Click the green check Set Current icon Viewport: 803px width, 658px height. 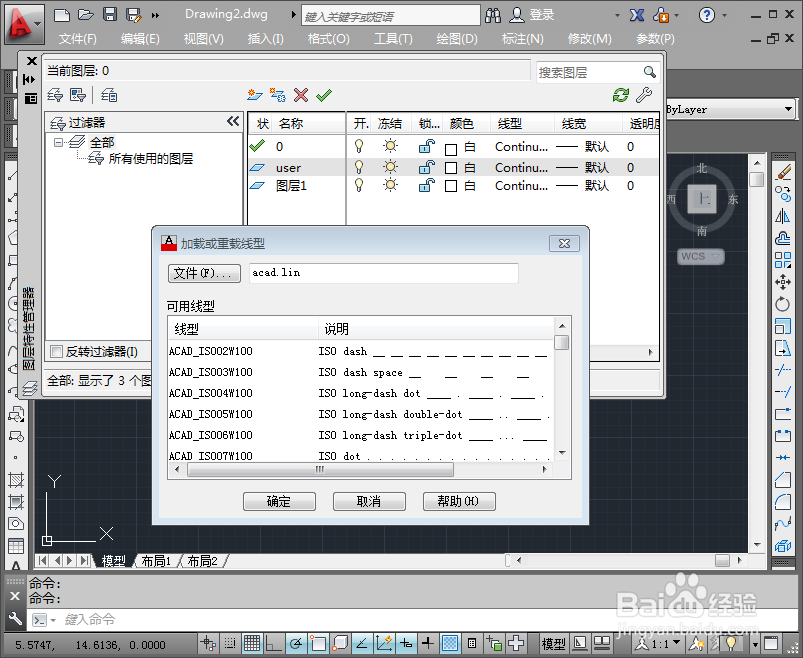[x=324, y=95]
